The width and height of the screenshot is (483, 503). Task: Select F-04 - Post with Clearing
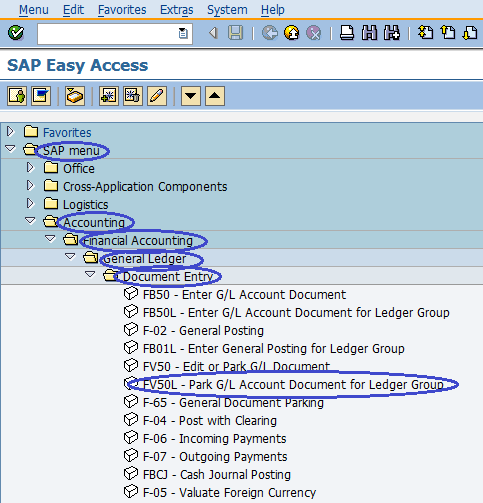(210, 421)
